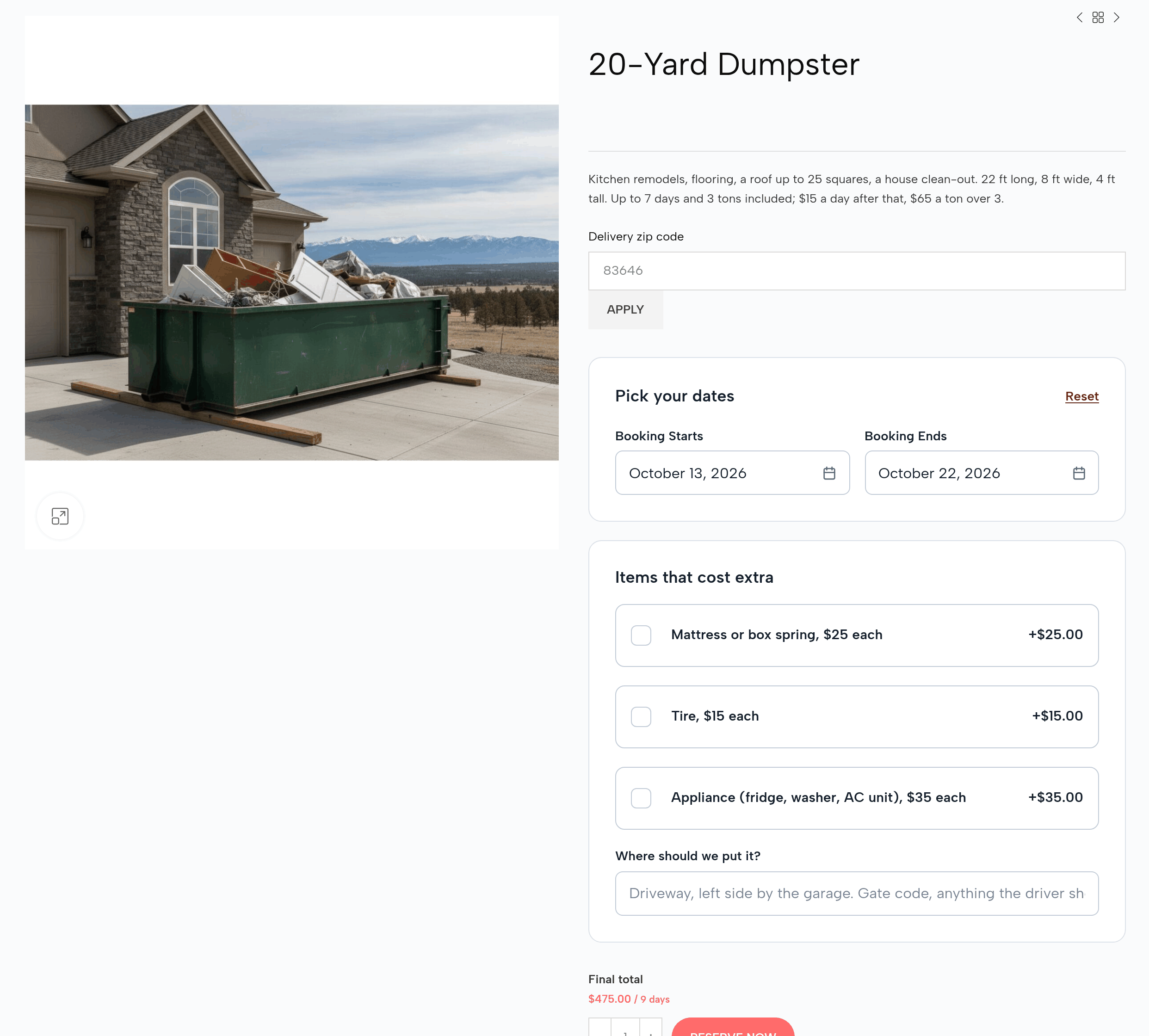Image resolution: width=1149 pixels, height=1036 pixels.
Task: Click the 20-Yard Dumpster title
Action: click(724, 64)
